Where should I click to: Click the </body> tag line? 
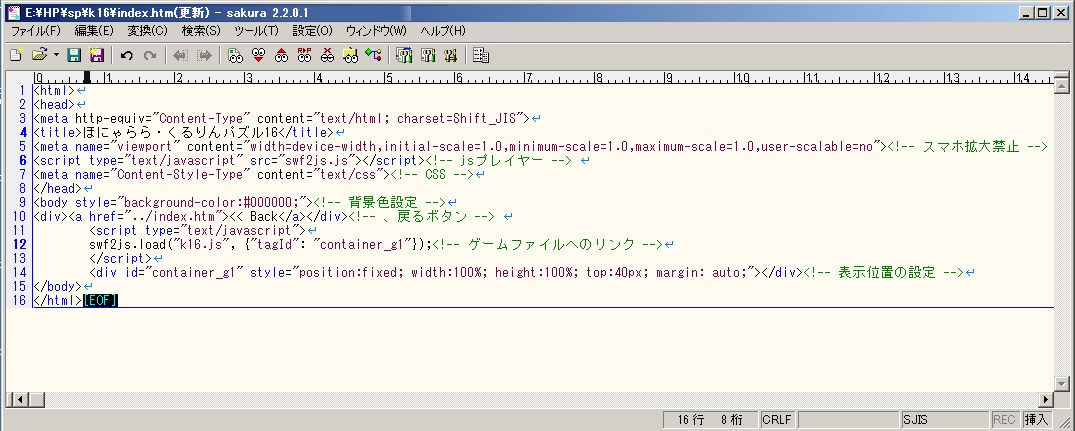58,286
